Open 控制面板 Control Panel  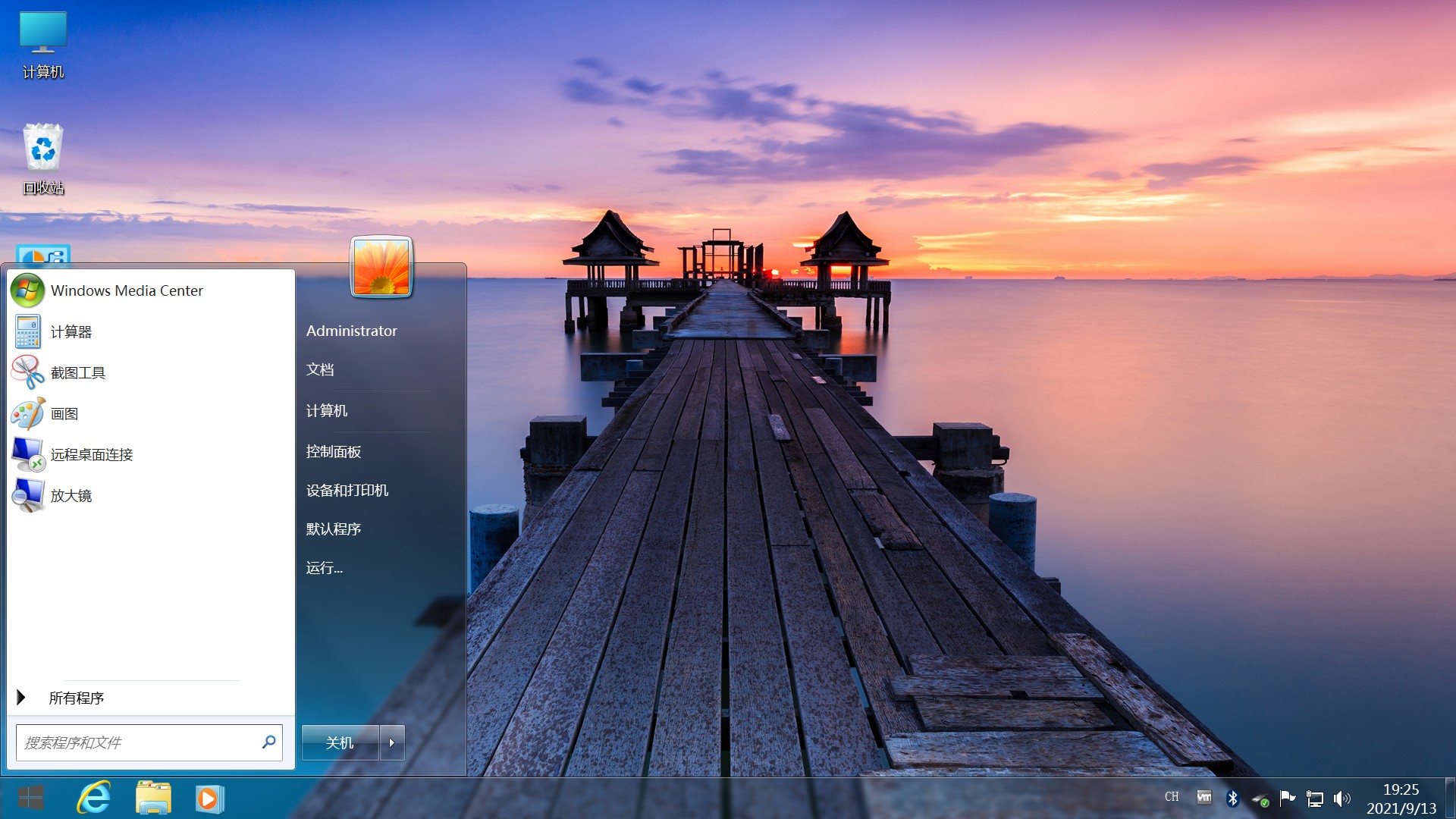point(333,450)
